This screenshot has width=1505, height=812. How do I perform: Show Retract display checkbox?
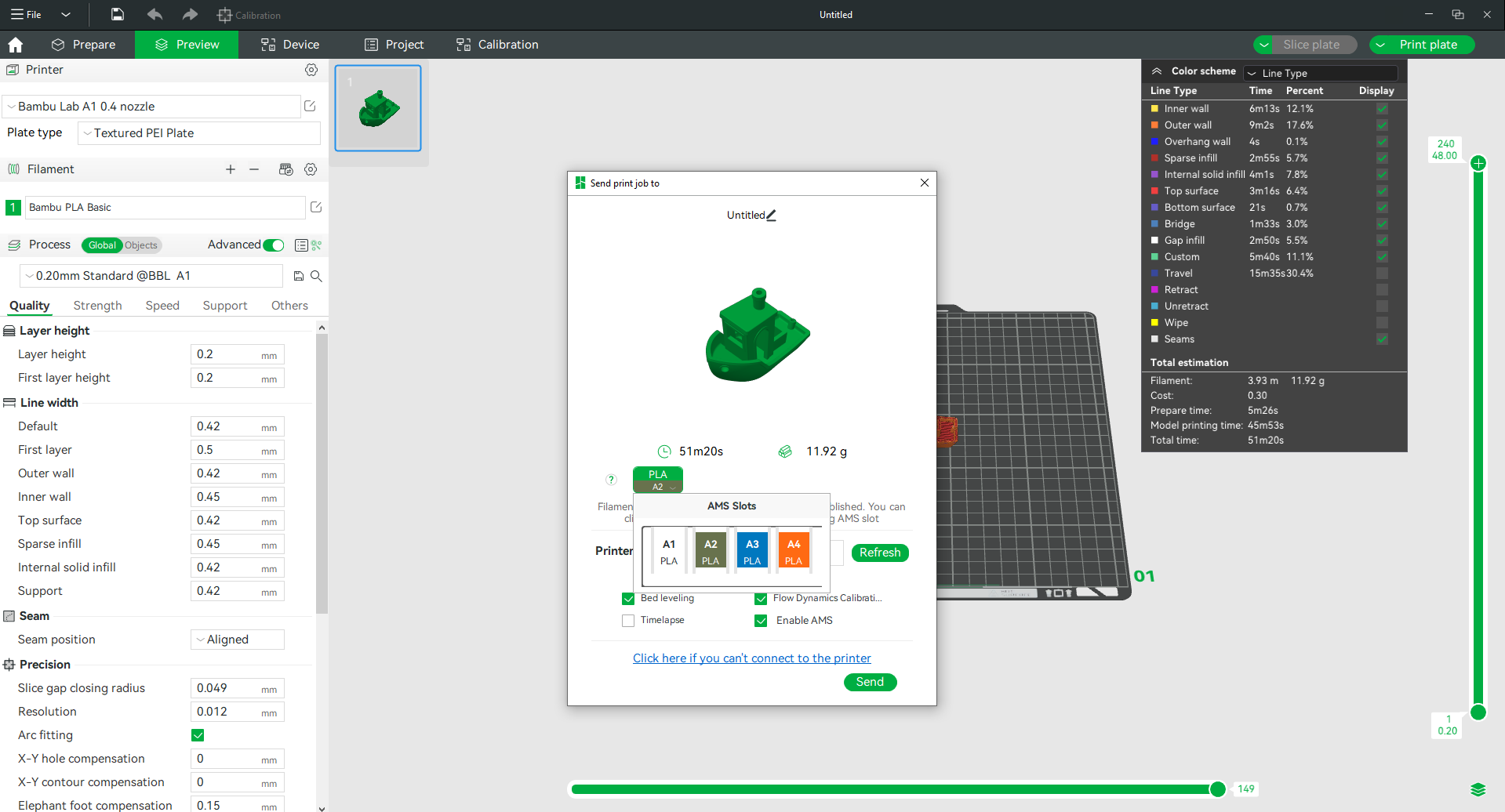point(1382,290)
